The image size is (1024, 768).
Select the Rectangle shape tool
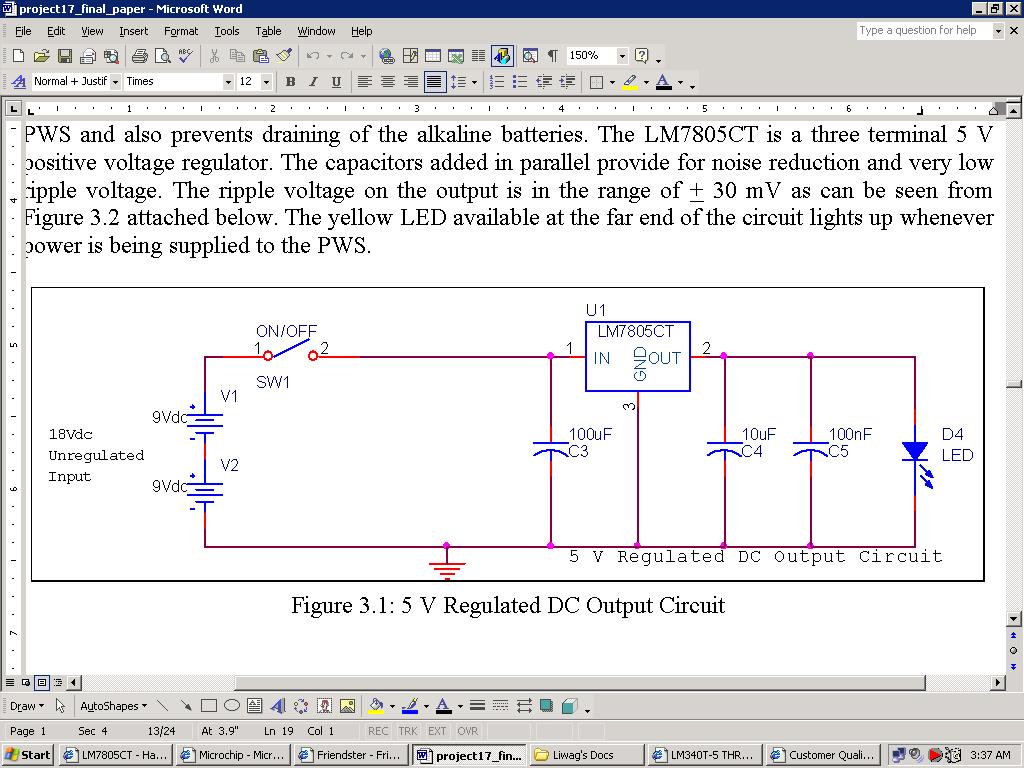point(209,706)
